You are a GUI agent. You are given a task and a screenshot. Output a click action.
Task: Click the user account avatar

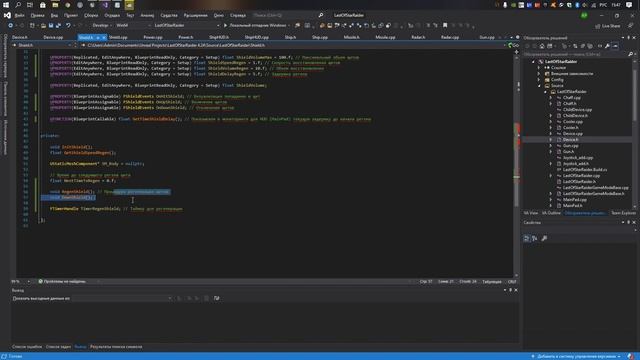point(584,15)
